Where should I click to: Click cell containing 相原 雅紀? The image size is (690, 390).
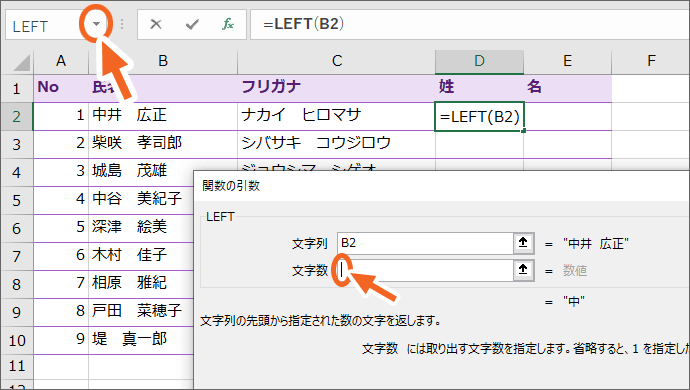pos(141,284)
